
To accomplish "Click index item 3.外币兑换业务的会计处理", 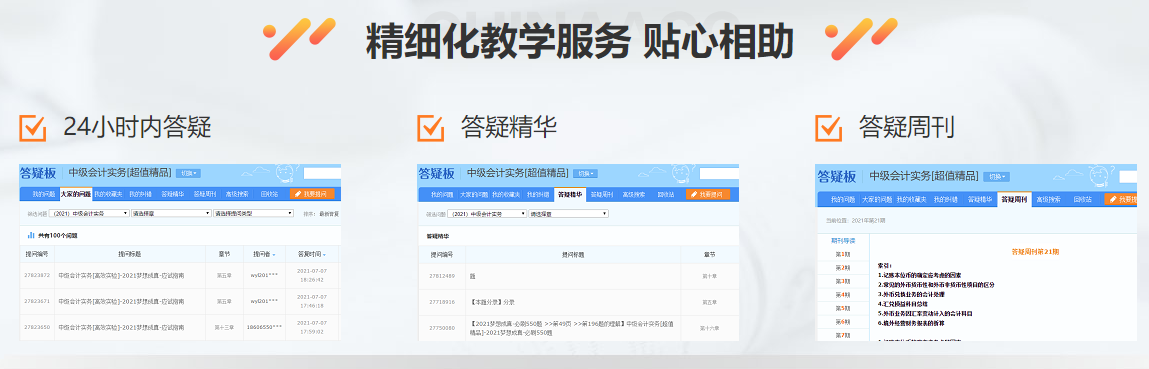I will (x=911, y=294).
